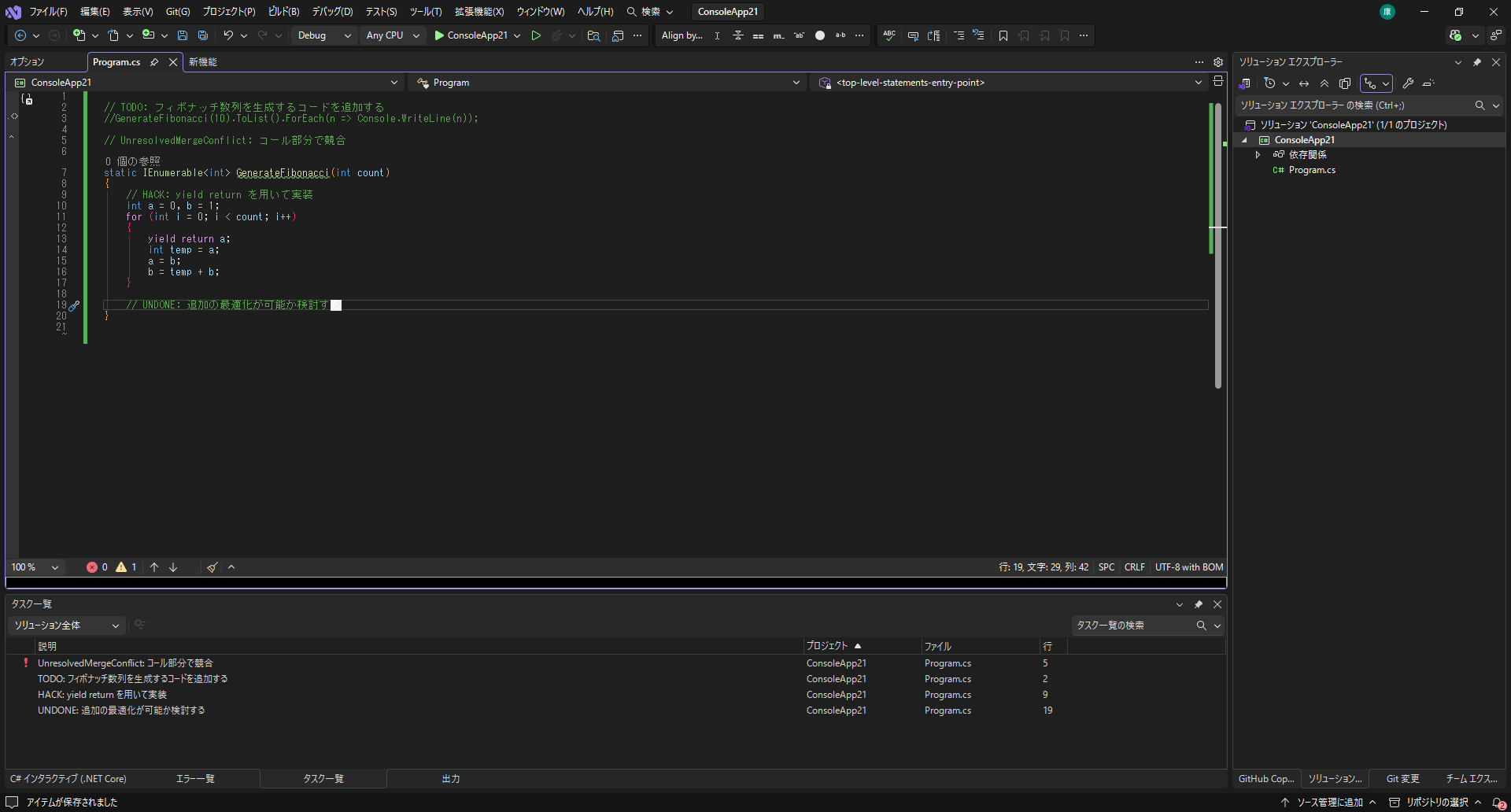
Task: Start without debugging using the outlined play icon
Action: (x=536, y=35)
